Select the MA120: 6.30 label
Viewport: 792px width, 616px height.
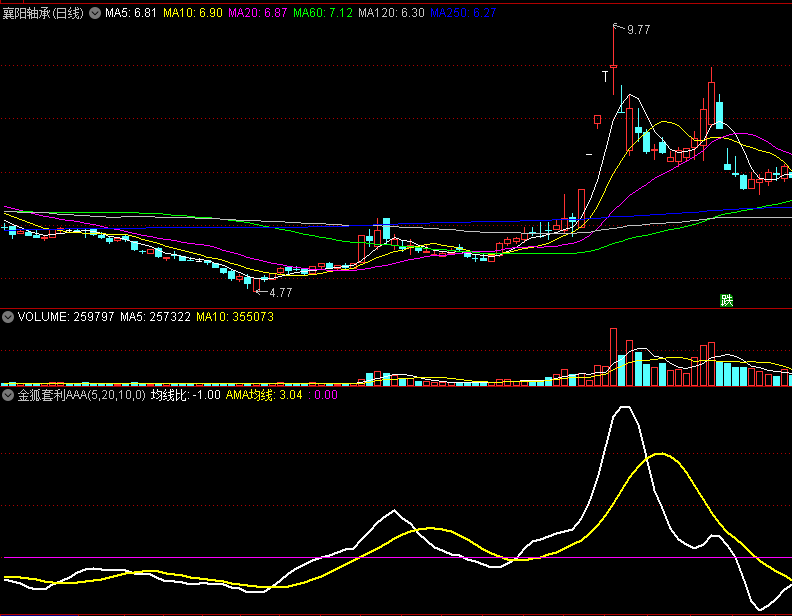click(391, 13)
